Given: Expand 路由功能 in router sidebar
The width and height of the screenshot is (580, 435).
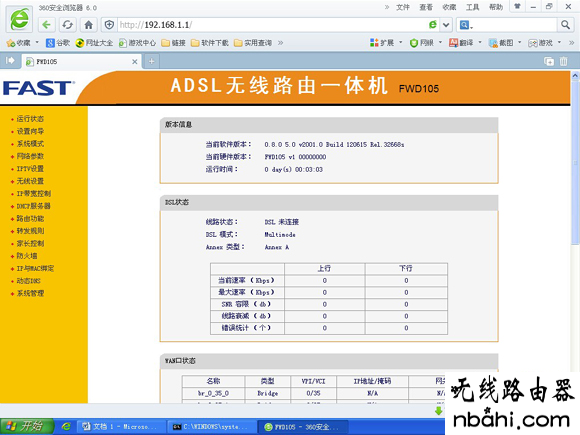Looking at the screenshot, I should pyautogui.click(x=30, y=219).
